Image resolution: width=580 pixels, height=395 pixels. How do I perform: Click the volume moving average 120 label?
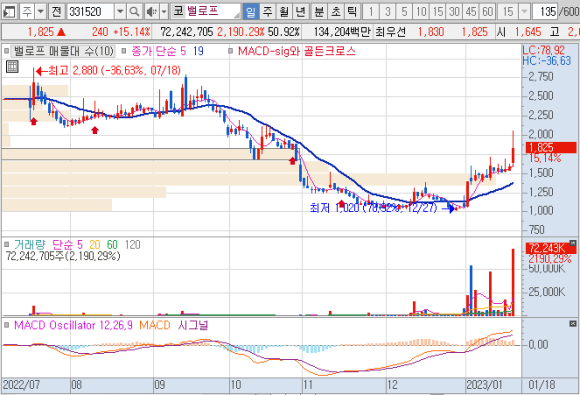(x=132, y=244)
